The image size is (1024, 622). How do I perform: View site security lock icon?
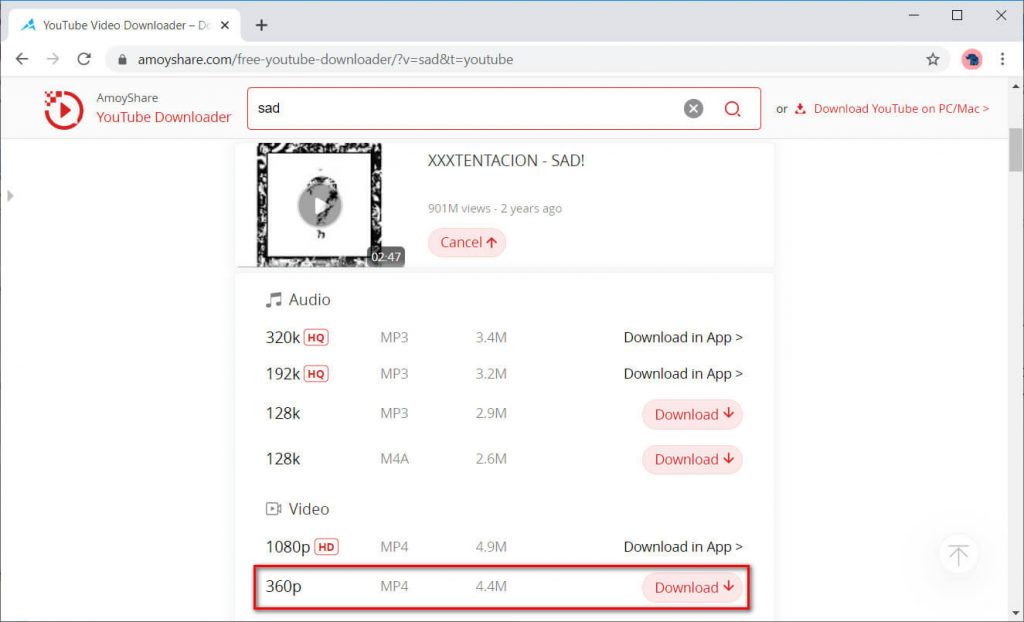coord(122,59)
